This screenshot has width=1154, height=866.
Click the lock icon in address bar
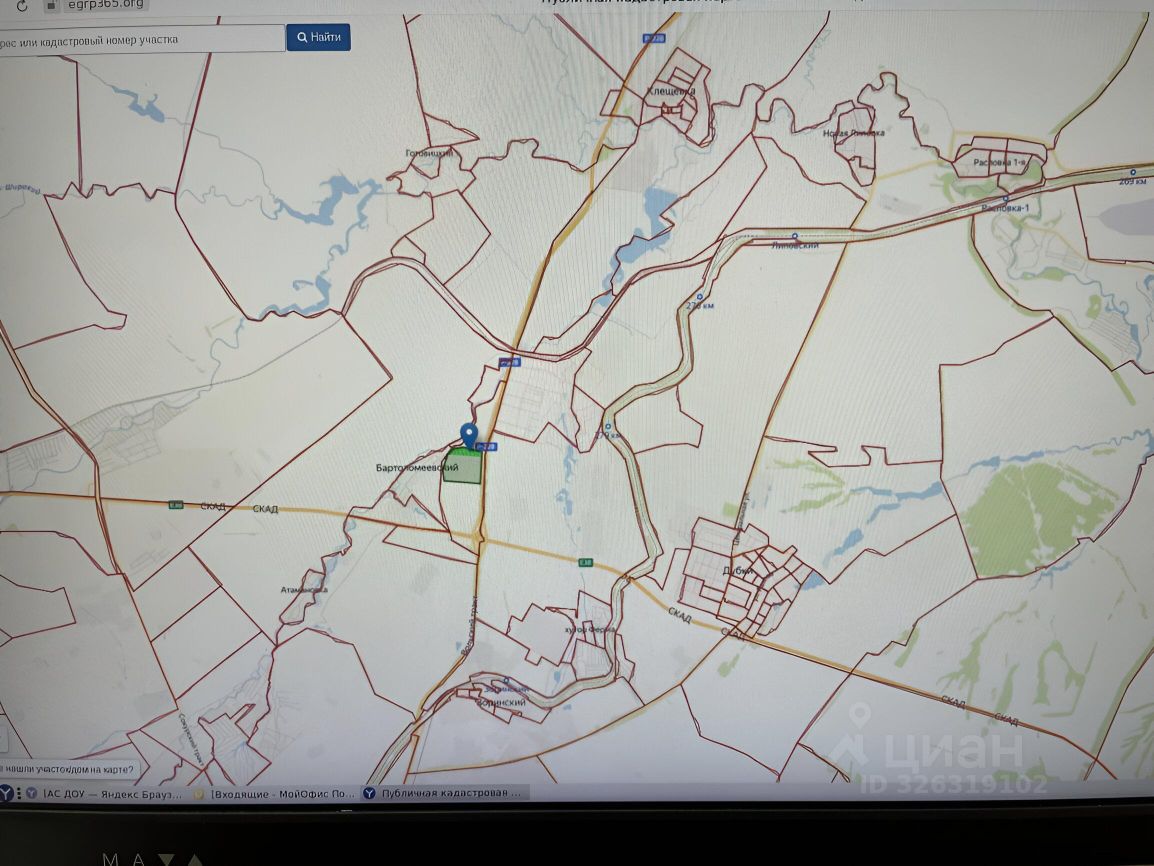(51, 5)
